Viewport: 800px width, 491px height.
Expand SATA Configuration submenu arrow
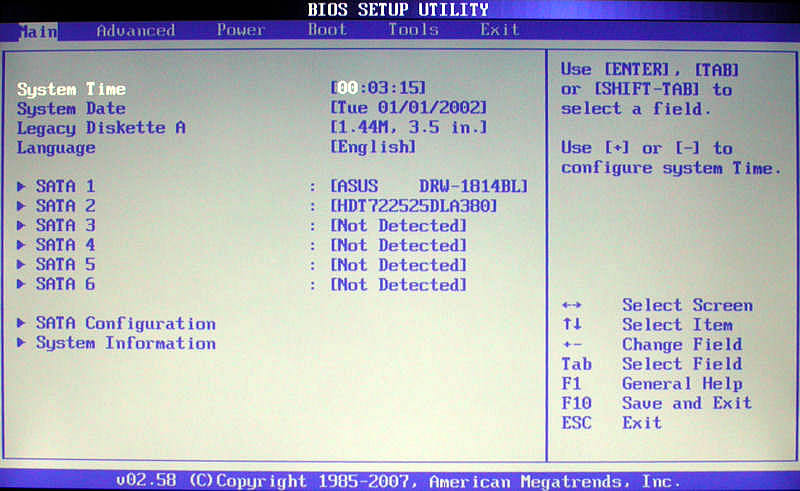pyautogui.click(x=21, y=323)
